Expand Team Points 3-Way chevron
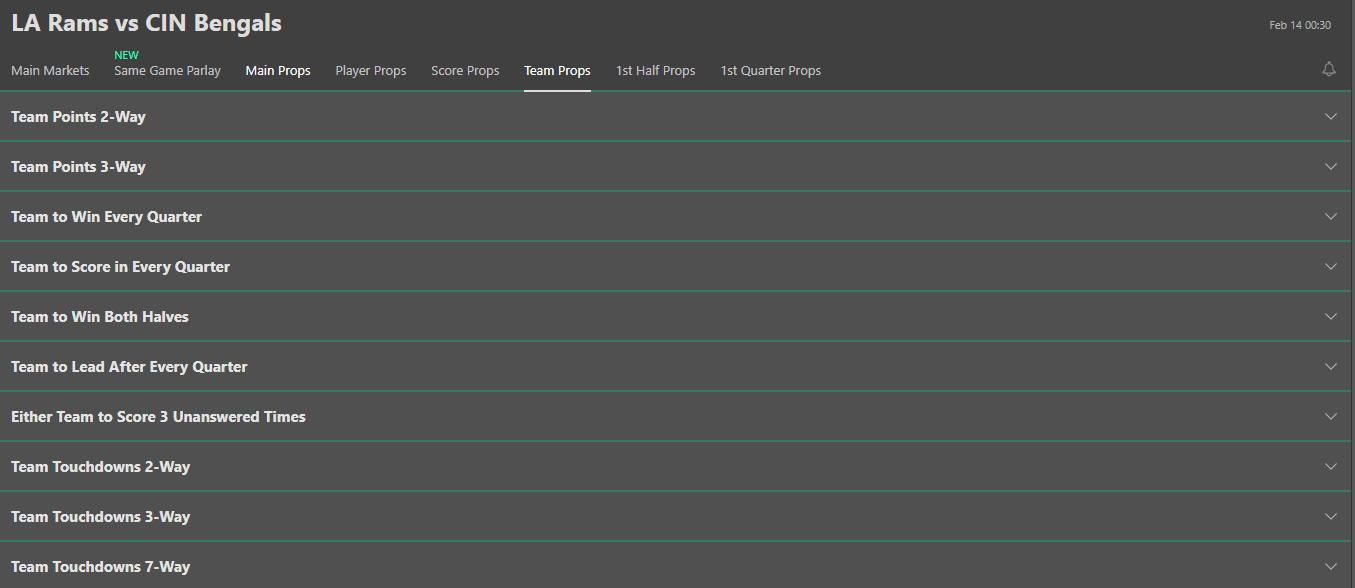The width and height of the screenshot is (1355, 588). (1331, 166)
